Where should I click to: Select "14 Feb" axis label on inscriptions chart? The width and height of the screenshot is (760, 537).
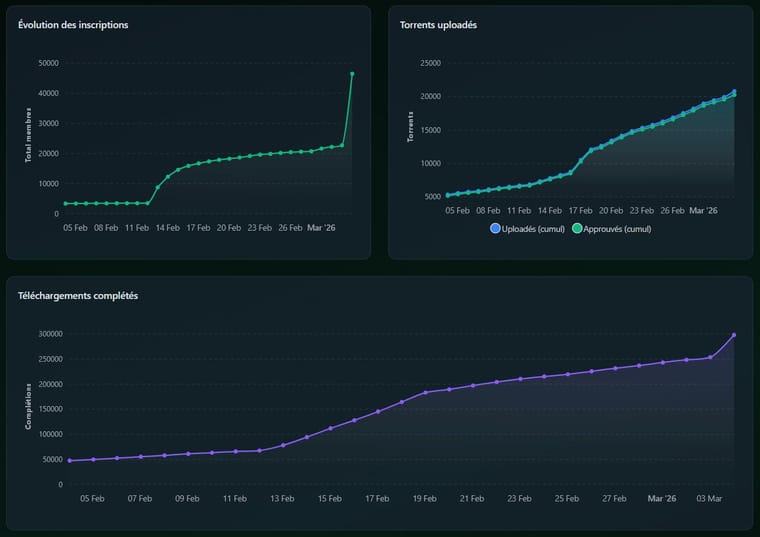167,227
